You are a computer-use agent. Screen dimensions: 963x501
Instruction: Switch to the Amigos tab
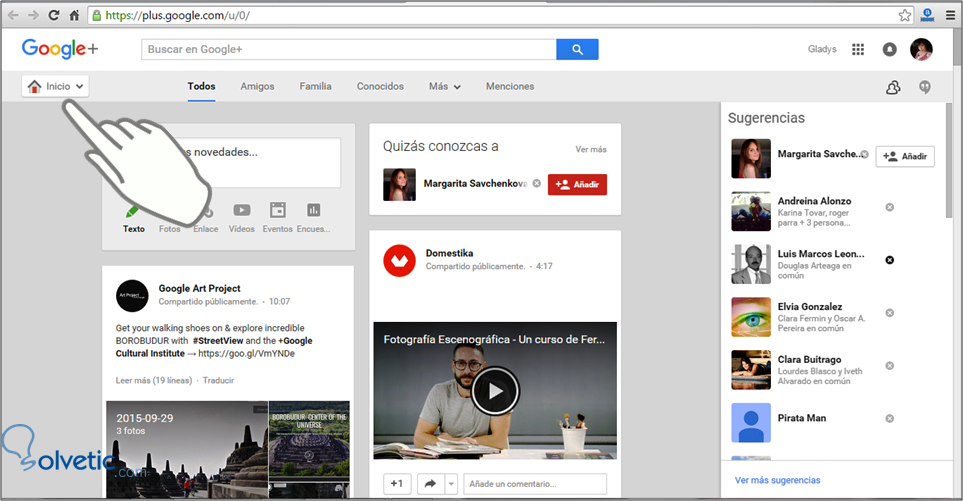pos(257,87)
